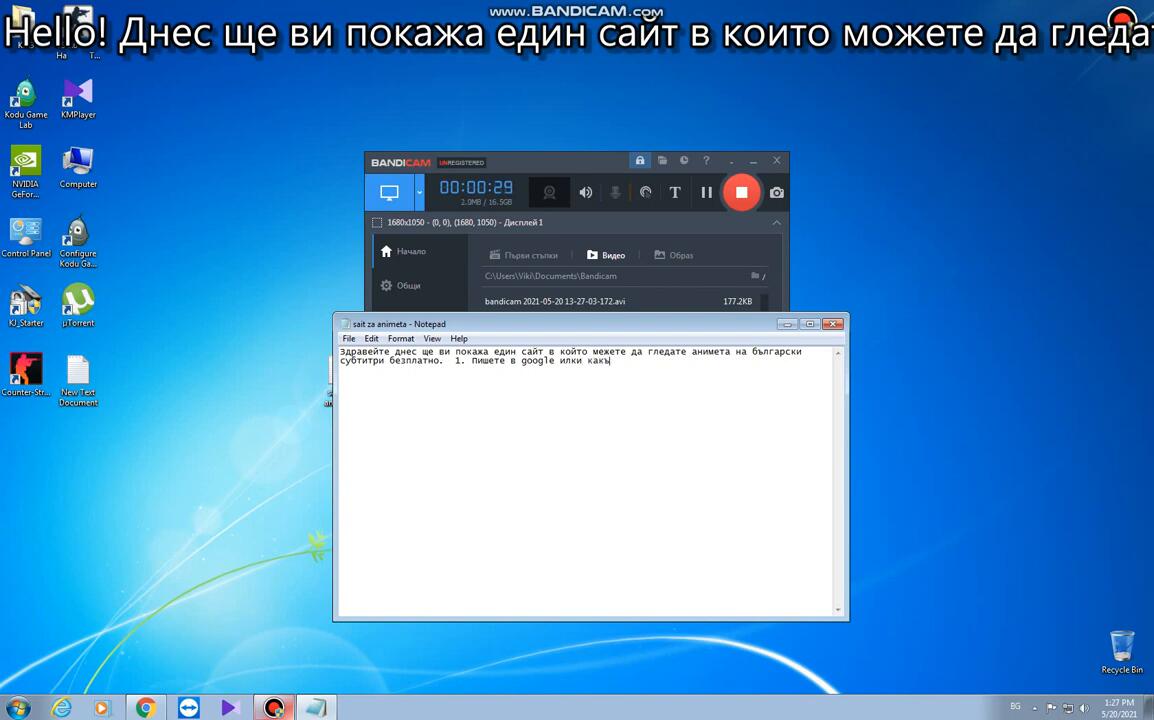The width and height of the screenshot is (1154, 720).
Task: Switch to the Видео tab
Action: [606, 255]
